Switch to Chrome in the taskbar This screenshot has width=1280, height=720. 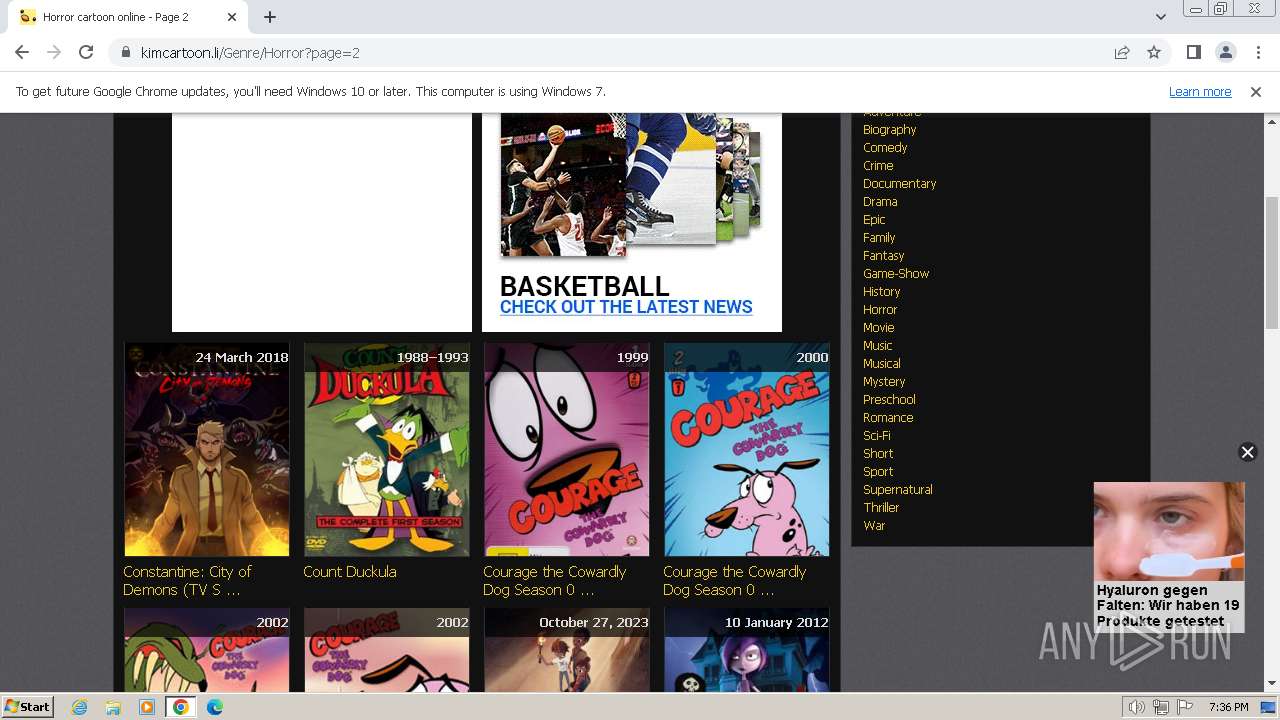click(x=180, y=707)
